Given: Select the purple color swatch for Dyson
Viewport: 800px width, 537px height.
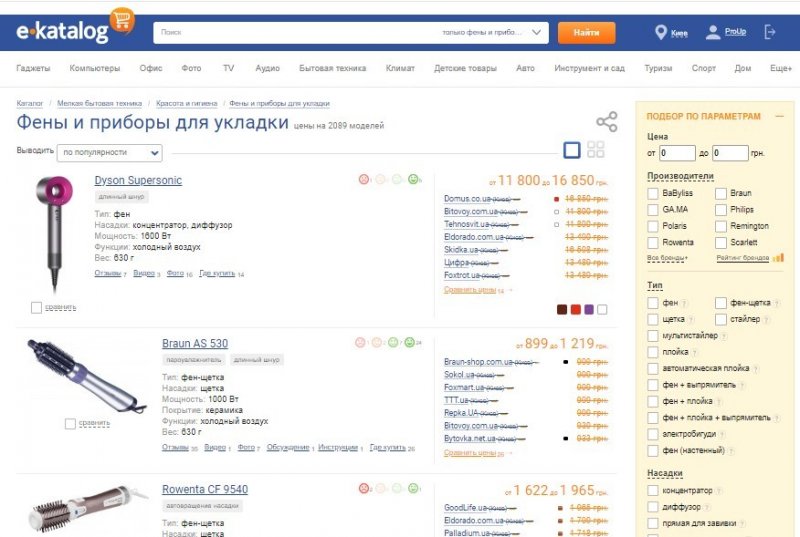Looking at the screenshot, I should point(589,310).
